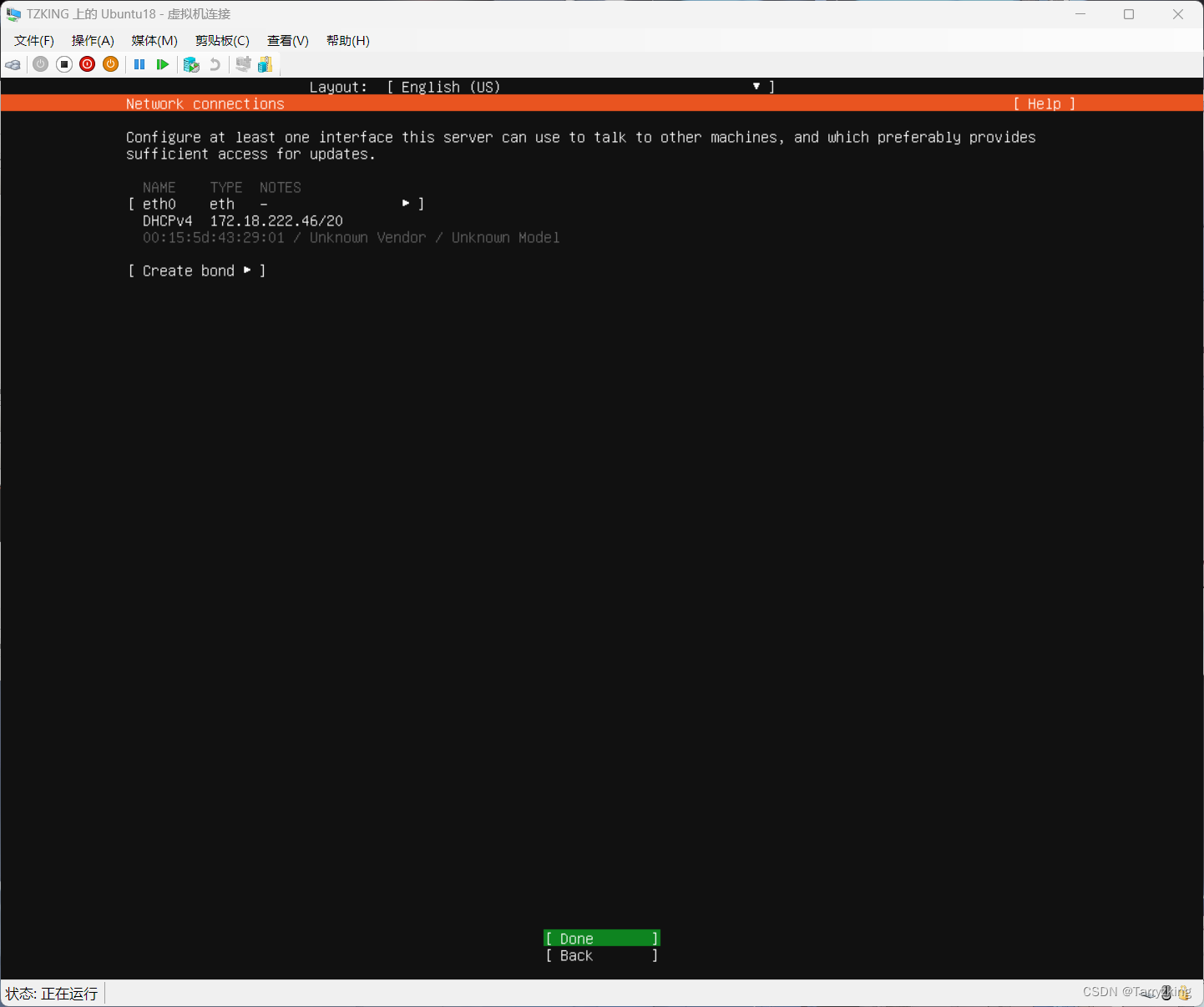Click the orange Save state icon
The image size is (1204, 1007).
point(111,64)
